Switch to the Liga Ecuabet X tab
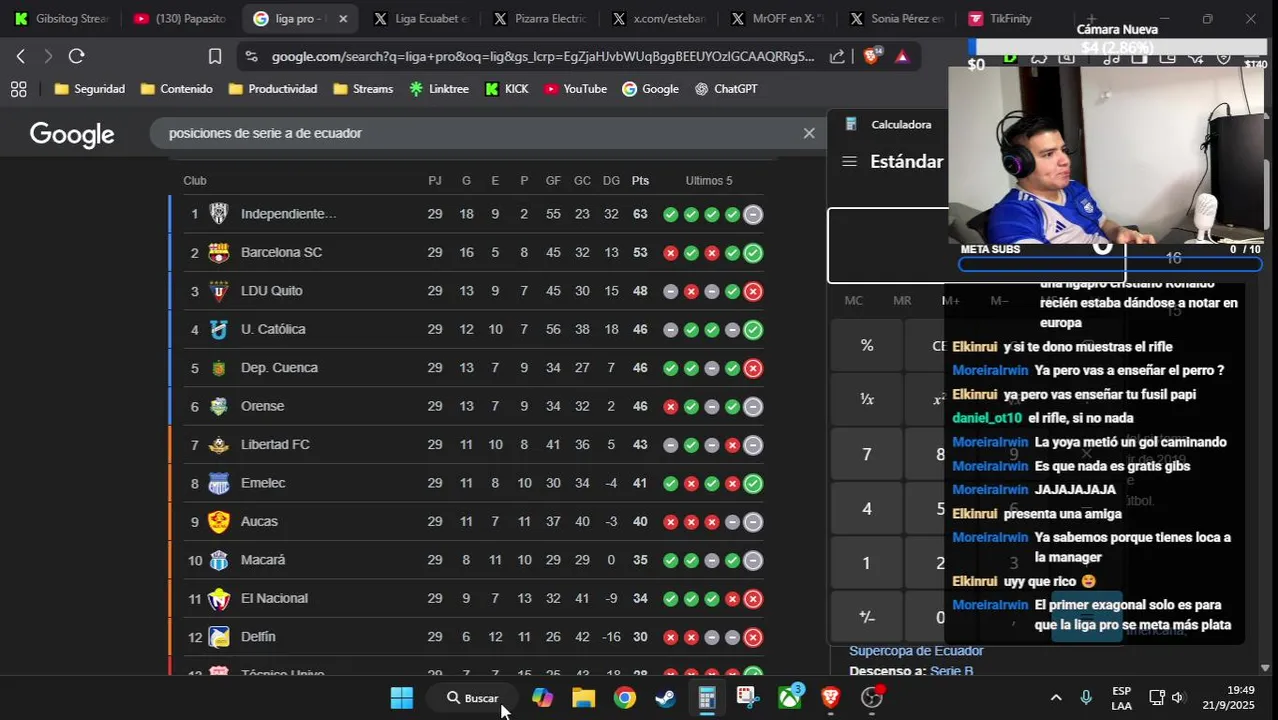 tap(420, 19)
